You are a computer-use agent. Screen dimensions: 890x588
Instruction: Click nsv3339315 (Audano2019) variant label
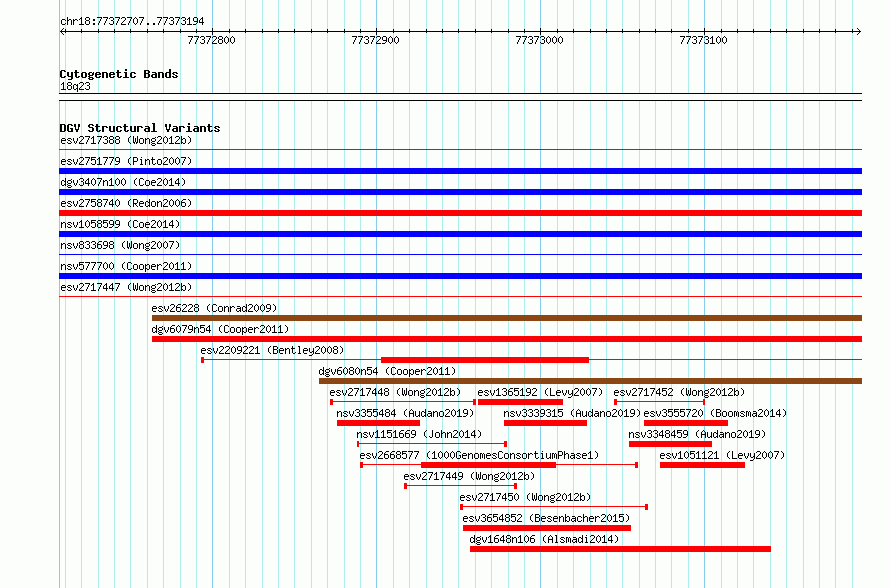(x=572, y=413)
